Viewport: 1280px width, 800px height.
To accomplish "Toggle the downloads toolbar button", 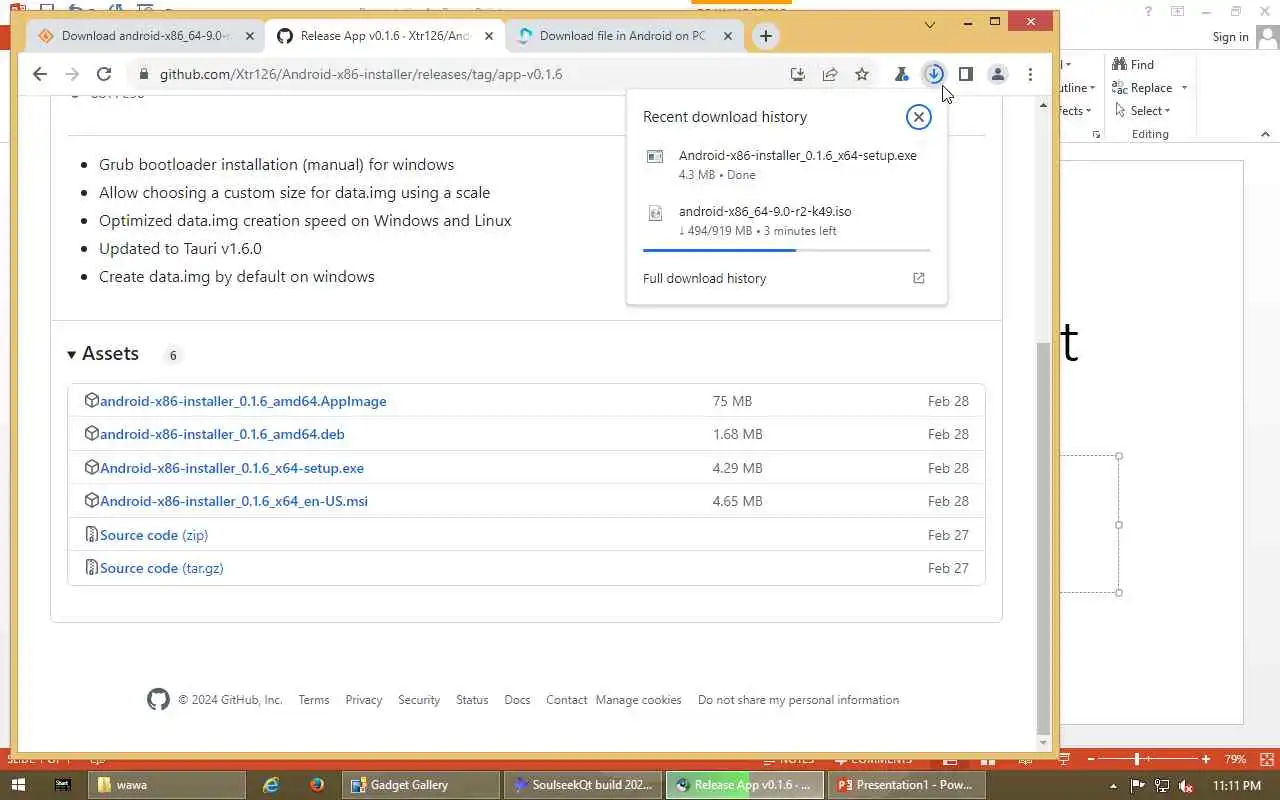I will 934,74.
